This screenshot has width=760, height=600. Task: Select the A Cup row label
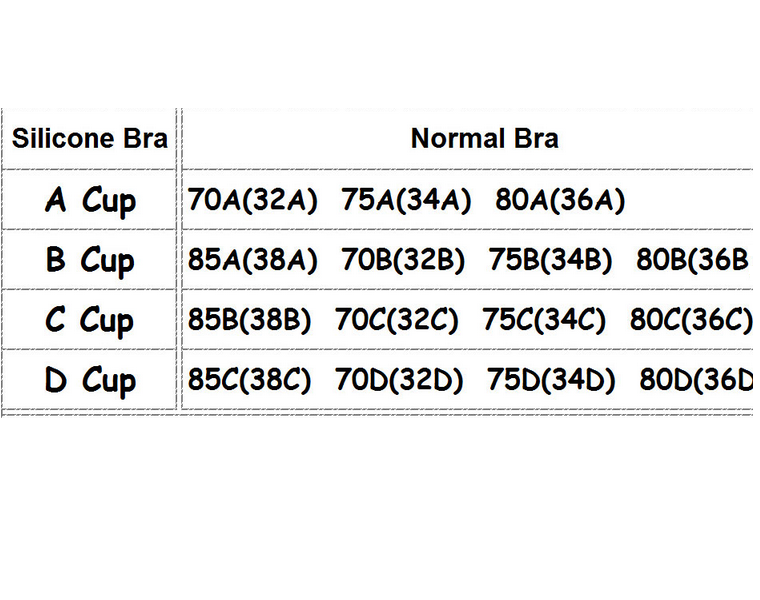pyautogui.click(x=91, y=201)
